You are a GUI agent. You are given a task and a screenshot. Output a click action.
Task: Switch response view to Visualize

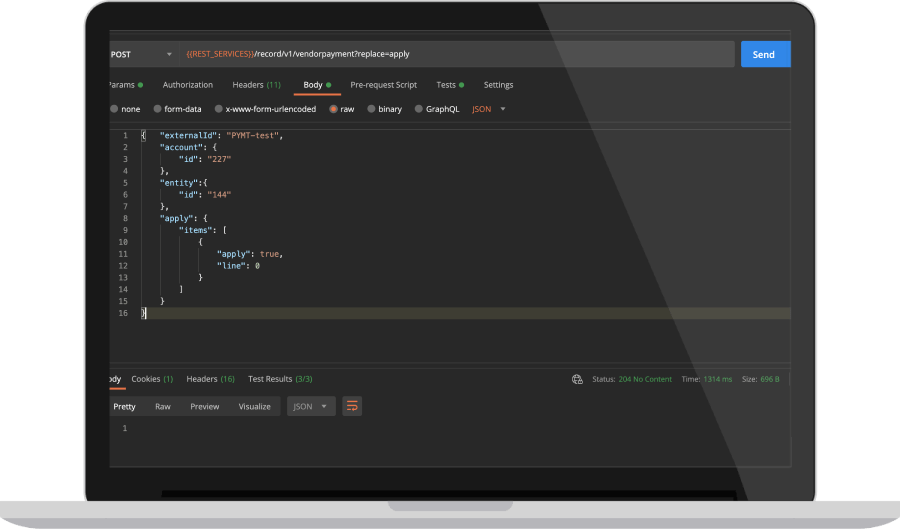(x=255, y=407)
